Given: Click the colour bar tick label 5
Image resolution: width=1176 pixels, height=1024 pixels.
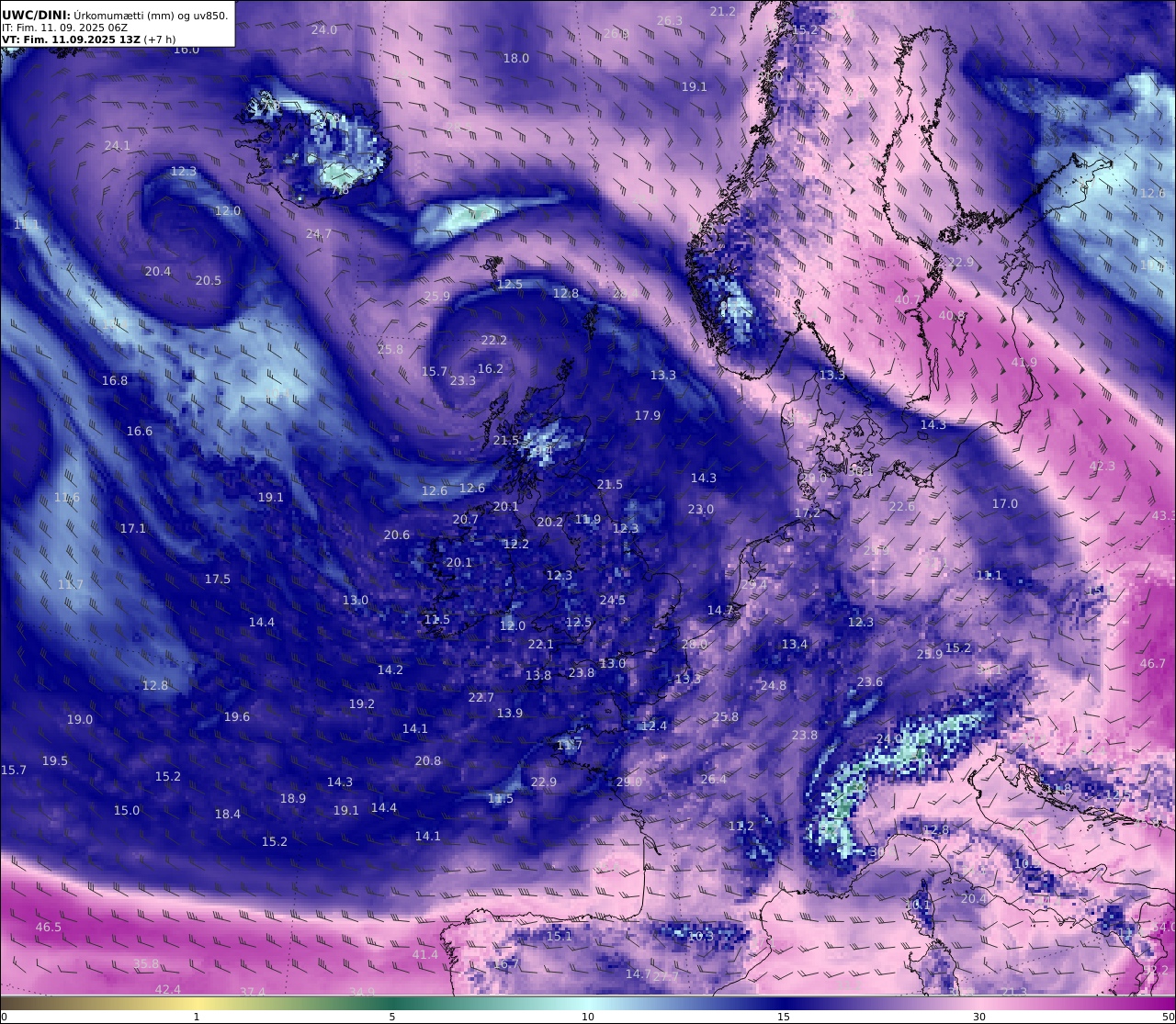Looking at the screenshot, I should tap(392, 1017).
